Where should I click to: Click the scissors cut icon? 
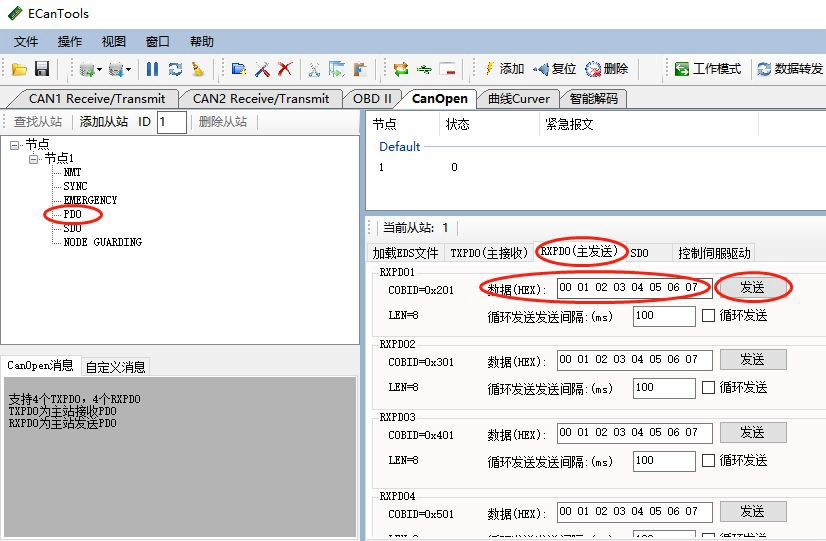coord(313,69)
